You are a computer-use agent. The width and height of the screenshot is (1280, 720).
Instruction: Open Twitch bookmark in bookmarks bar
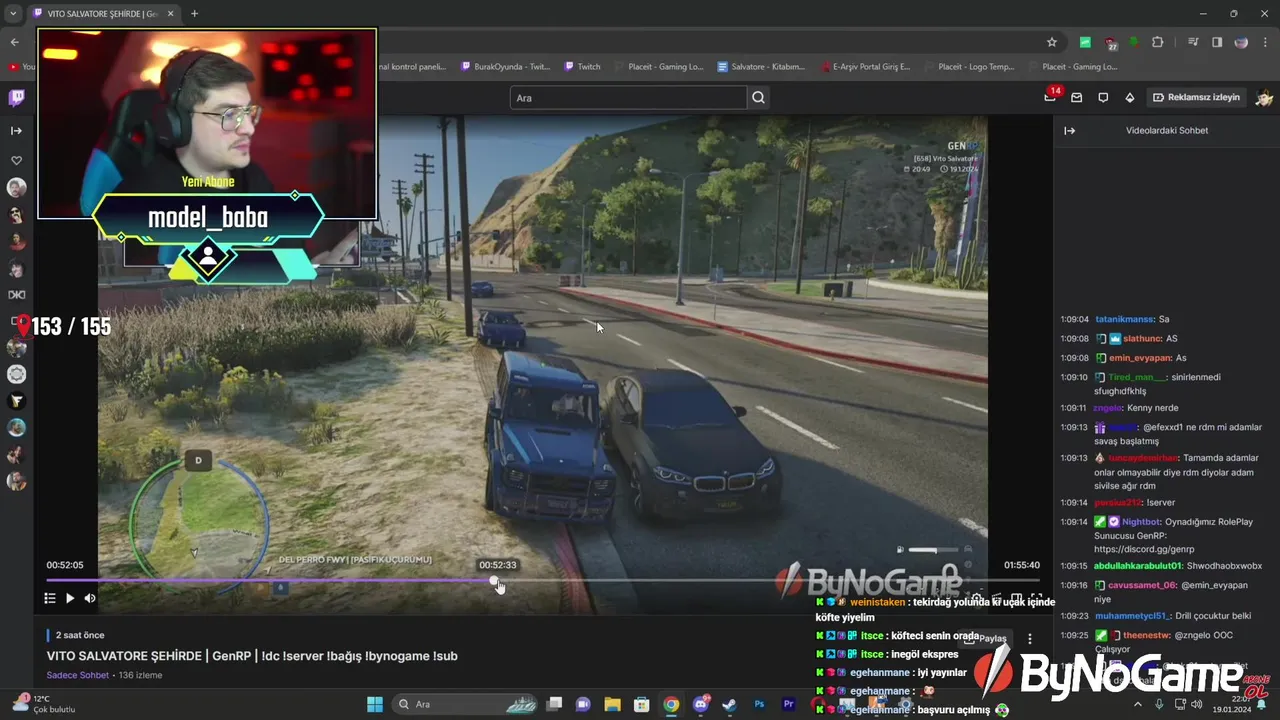[583, 67]
